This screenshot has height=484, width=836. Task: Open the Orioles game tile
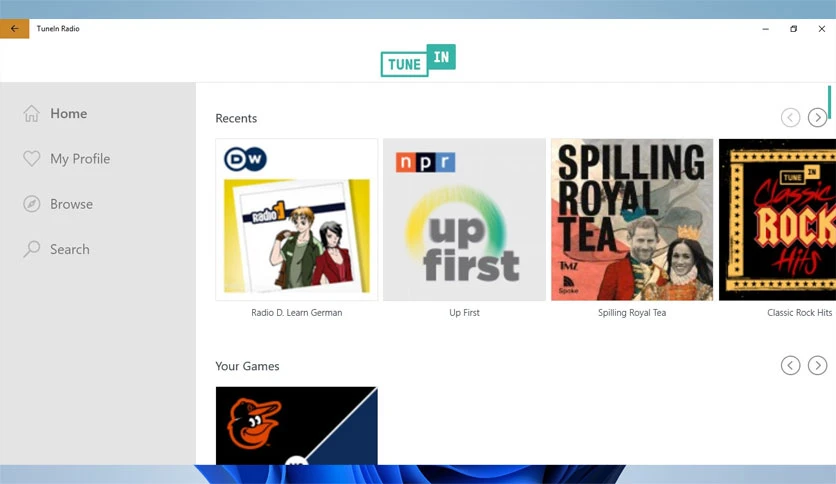(x=296, y=425)
